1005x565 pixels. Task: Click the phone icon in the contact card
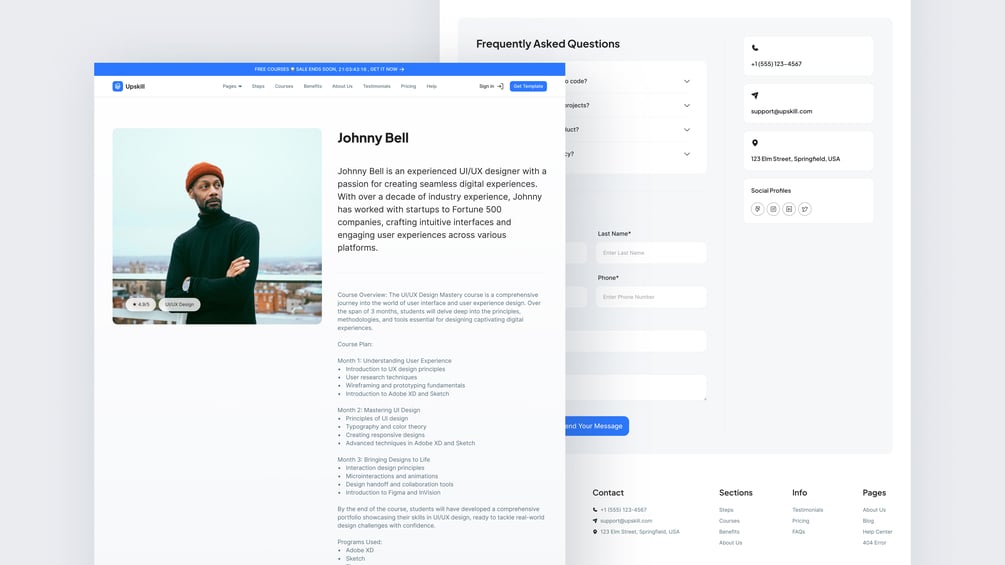755,48
